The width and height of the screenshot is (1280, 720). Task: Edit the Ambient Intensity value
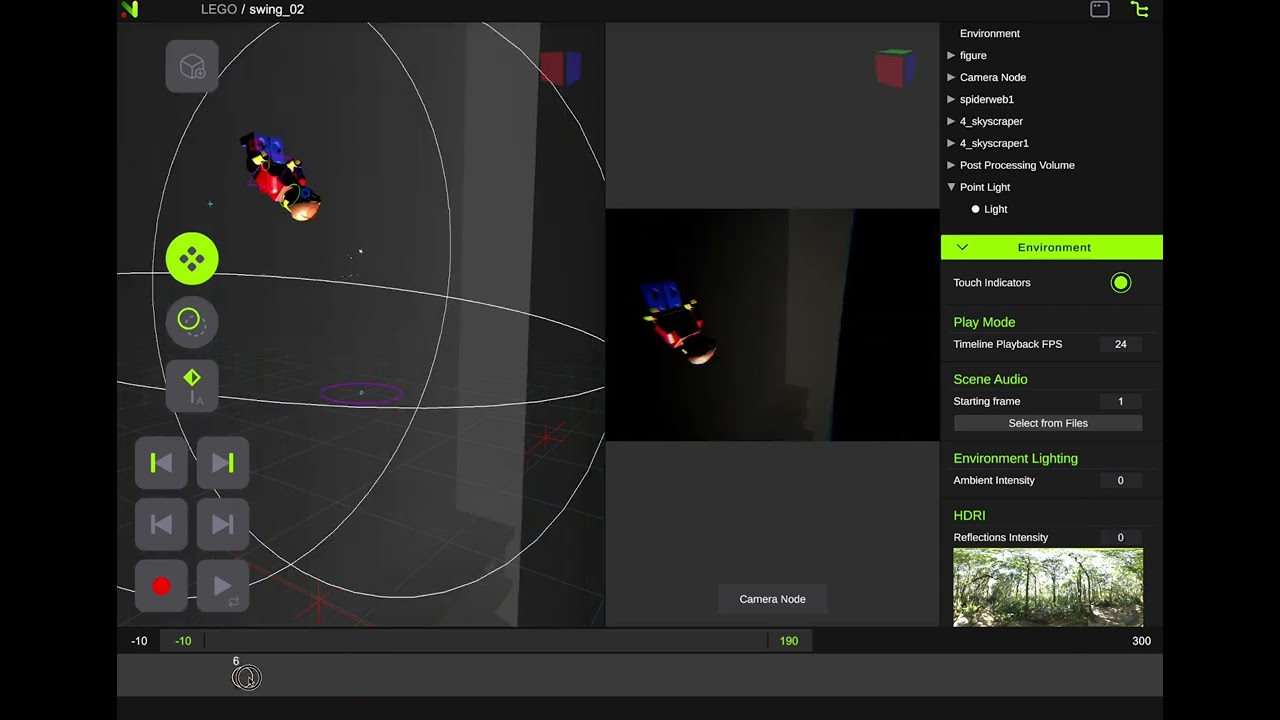1121,480
